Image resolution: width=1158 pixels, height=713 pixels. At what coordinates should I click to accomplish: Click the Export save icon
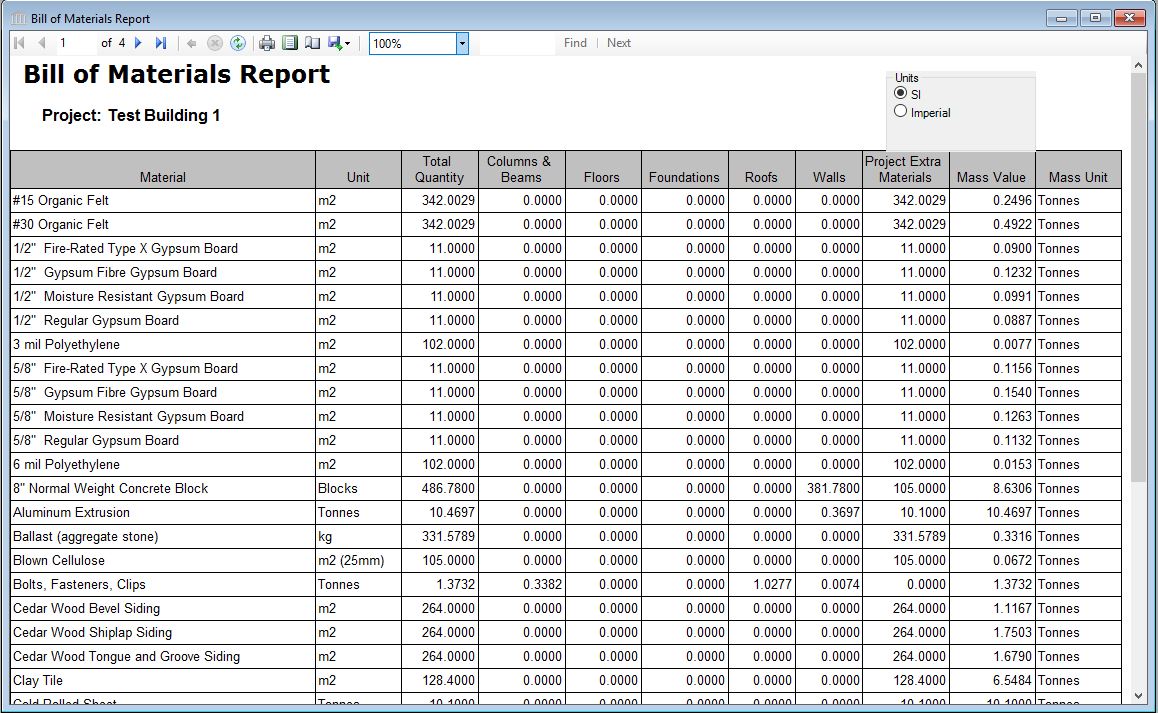pos(333,42)
